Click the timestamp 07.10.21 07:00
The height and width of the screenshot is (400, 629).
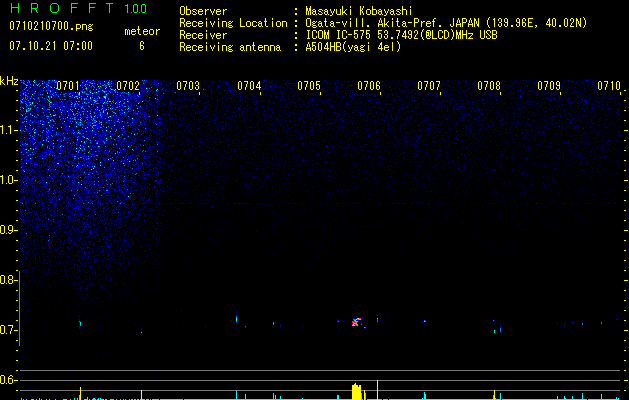(x=51, y=46)
